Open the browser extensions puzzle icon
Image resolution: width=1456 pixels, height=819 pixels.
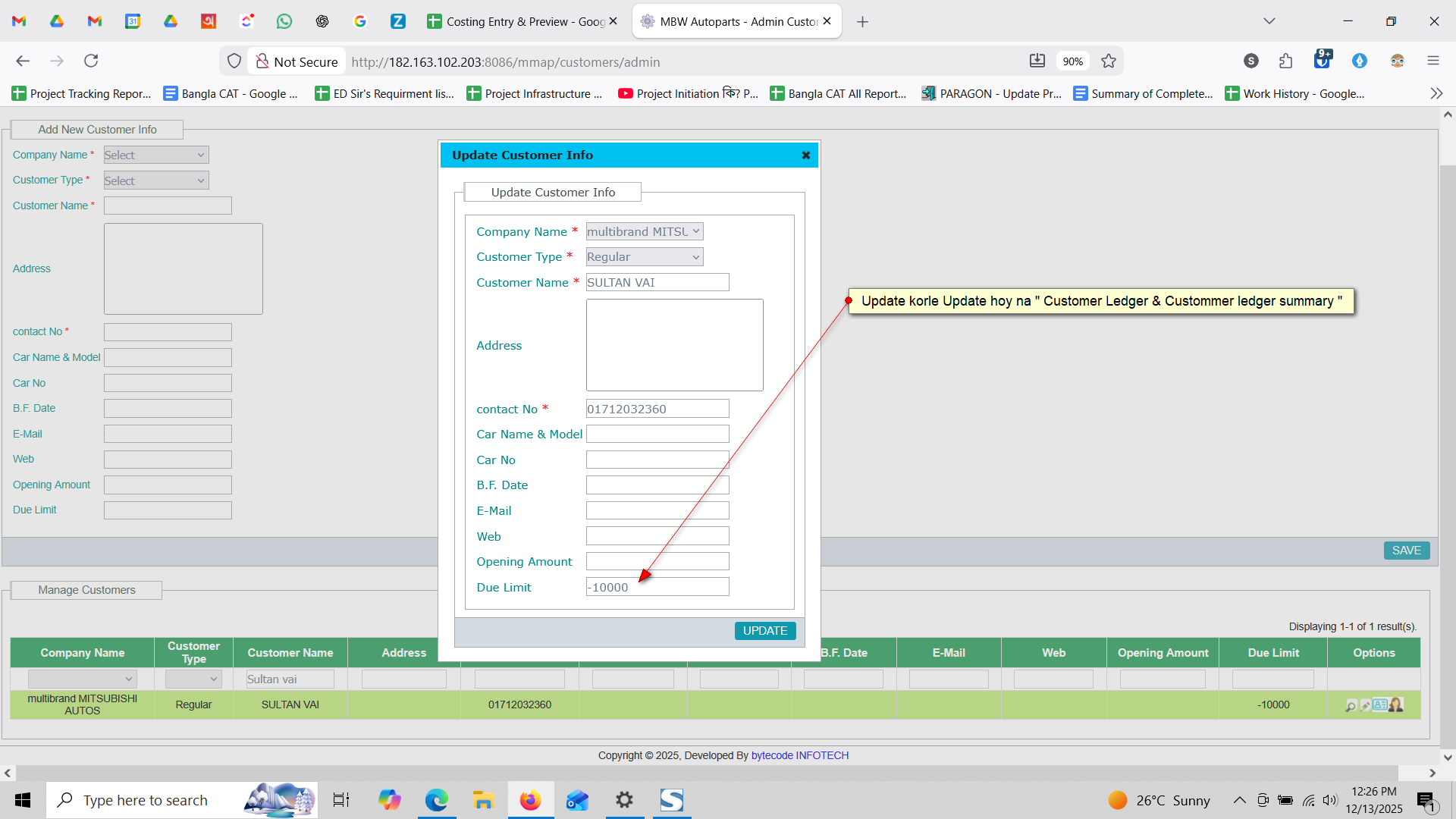click(x=1285, y=61)
